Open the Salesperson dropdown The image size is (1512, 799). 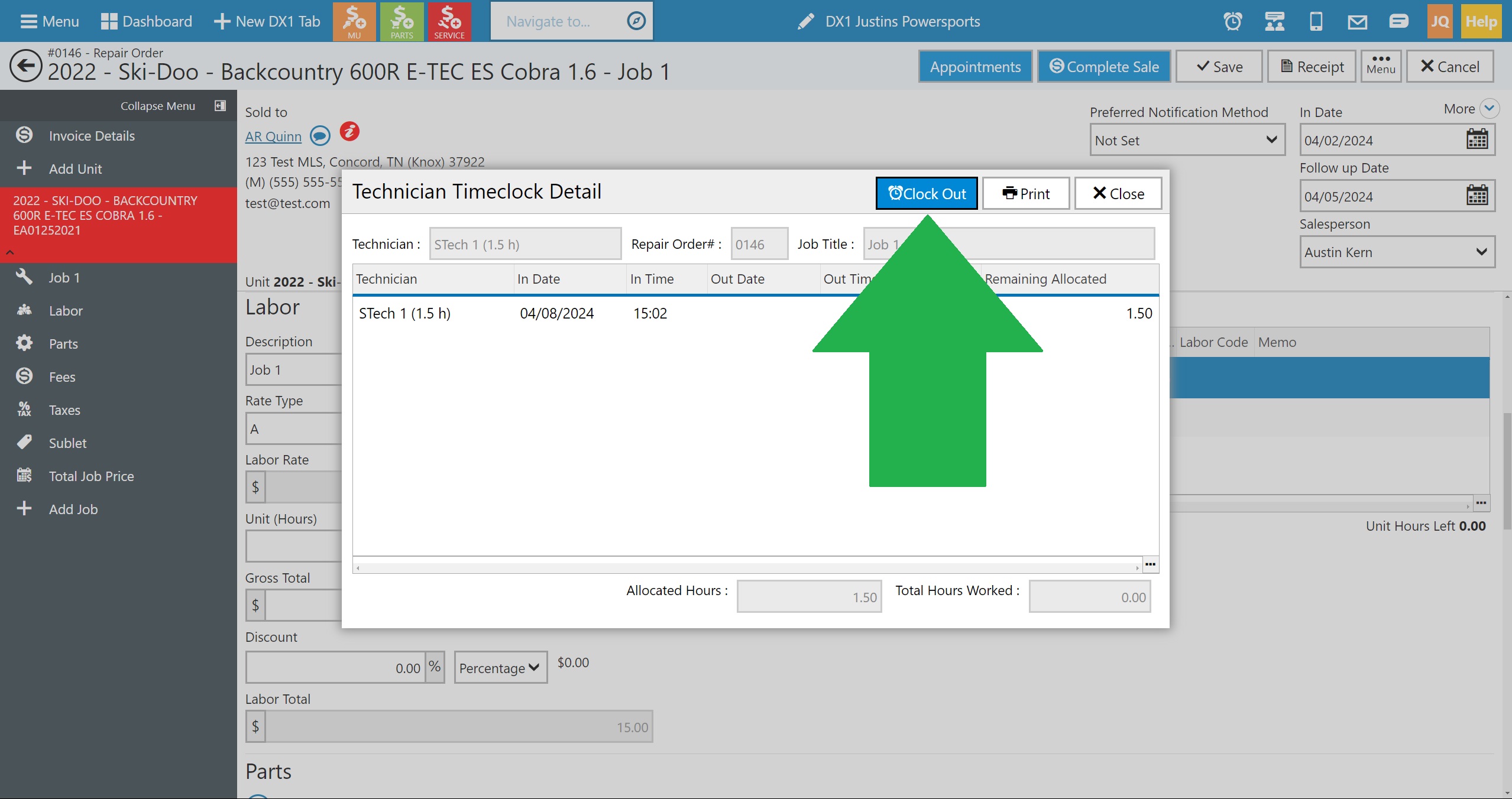pos(1396,252)
